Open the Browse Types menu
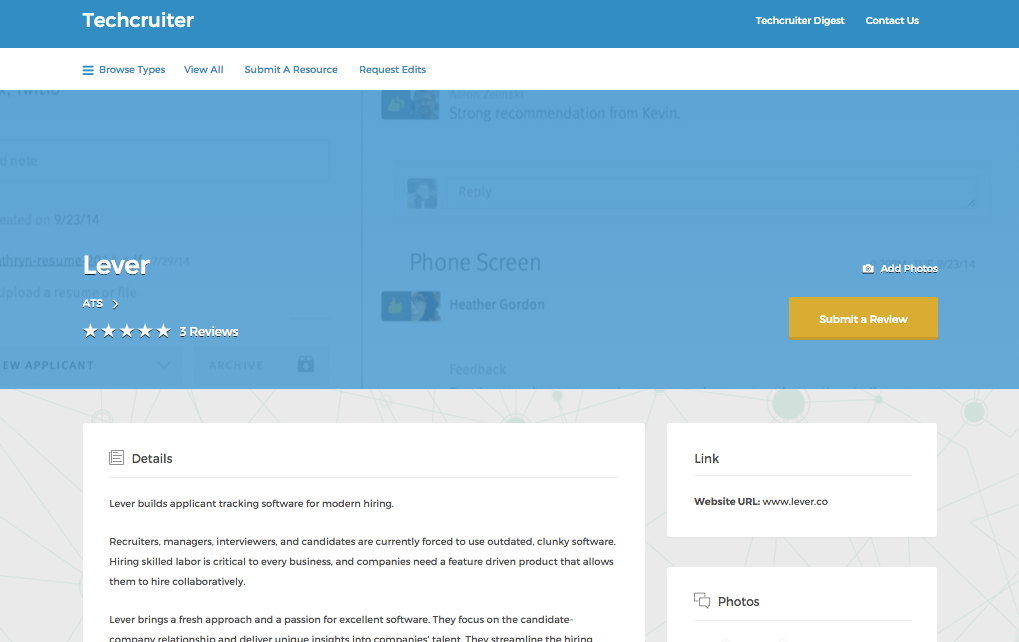 132,70
